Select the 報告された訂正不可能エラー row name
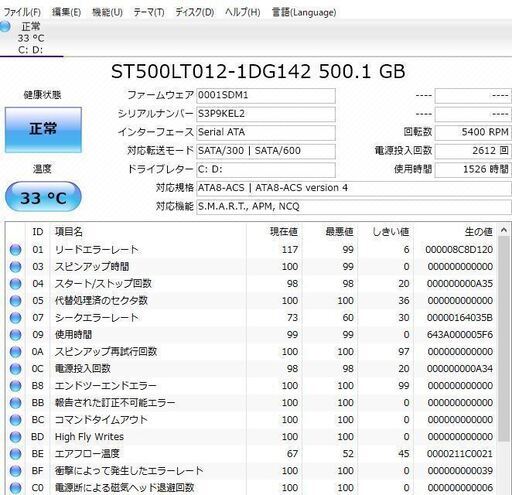Image resolution: width=512 pixels, height=495 pixels. point(115,403)
